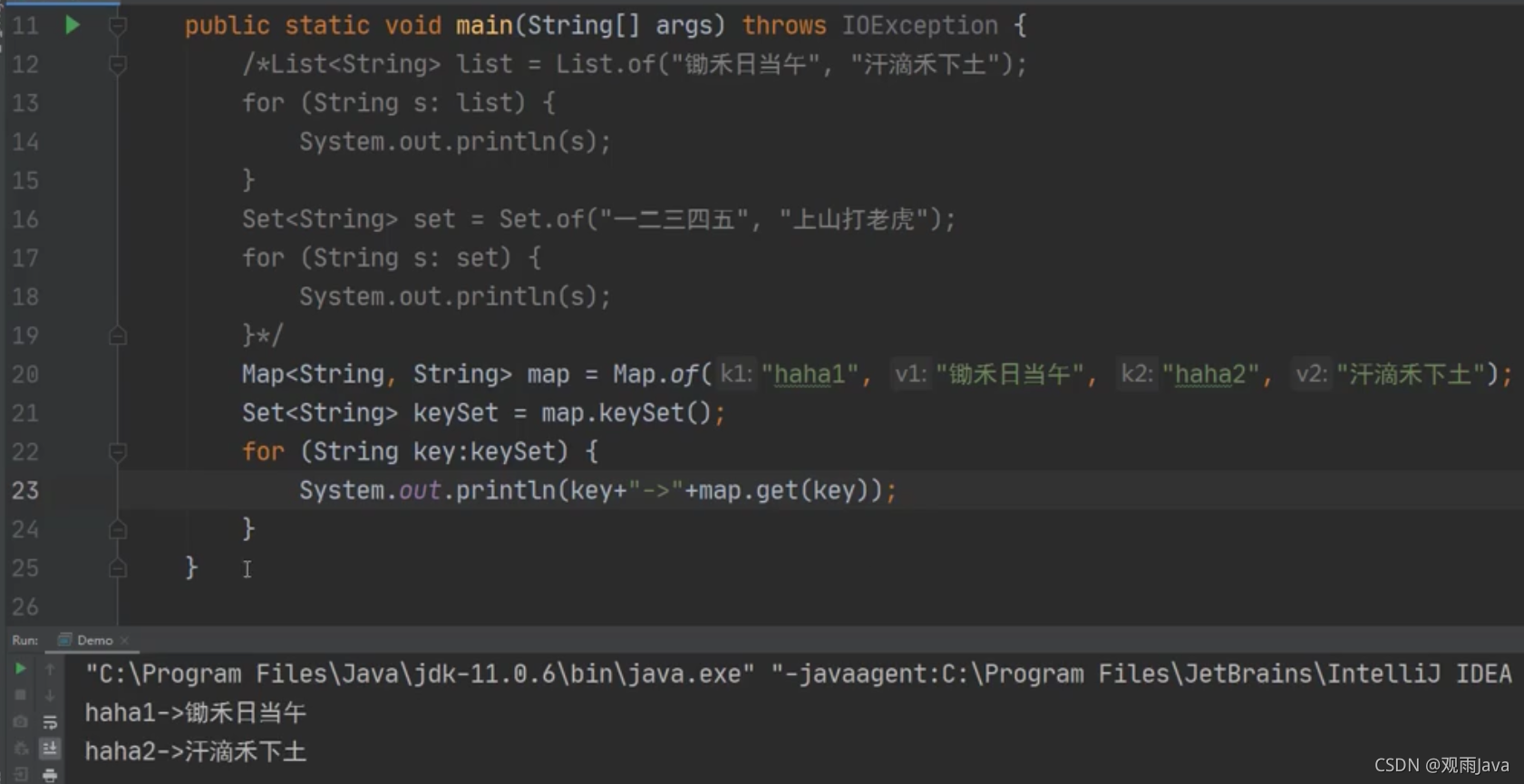Viewport: 1524px width, 784px height.
Task: Run main method from the green gutter arrow
Action: pos(73,25)
